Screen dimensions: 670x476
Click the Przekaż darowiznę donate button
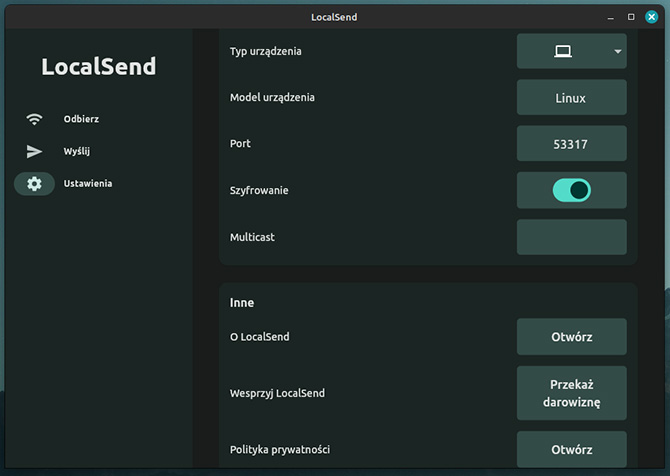(572, 393)
